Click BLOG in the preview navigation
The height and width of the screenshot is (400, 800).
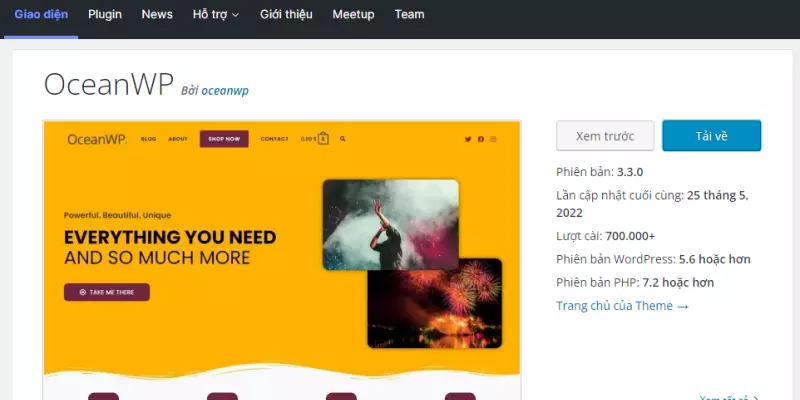tap(148, 139)
